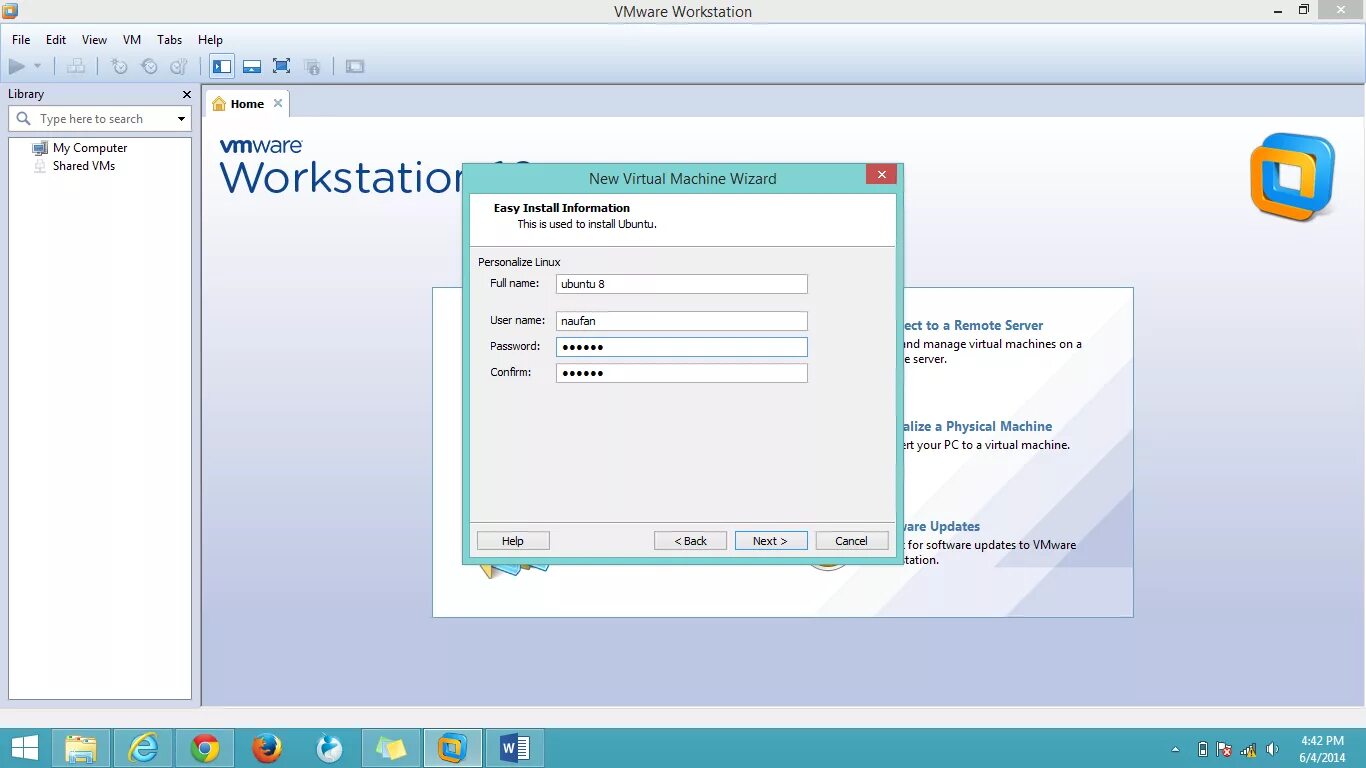This screenshot has height=768, width=1366.
Task: Select Shared VMs in the Library
Action: 84,166
